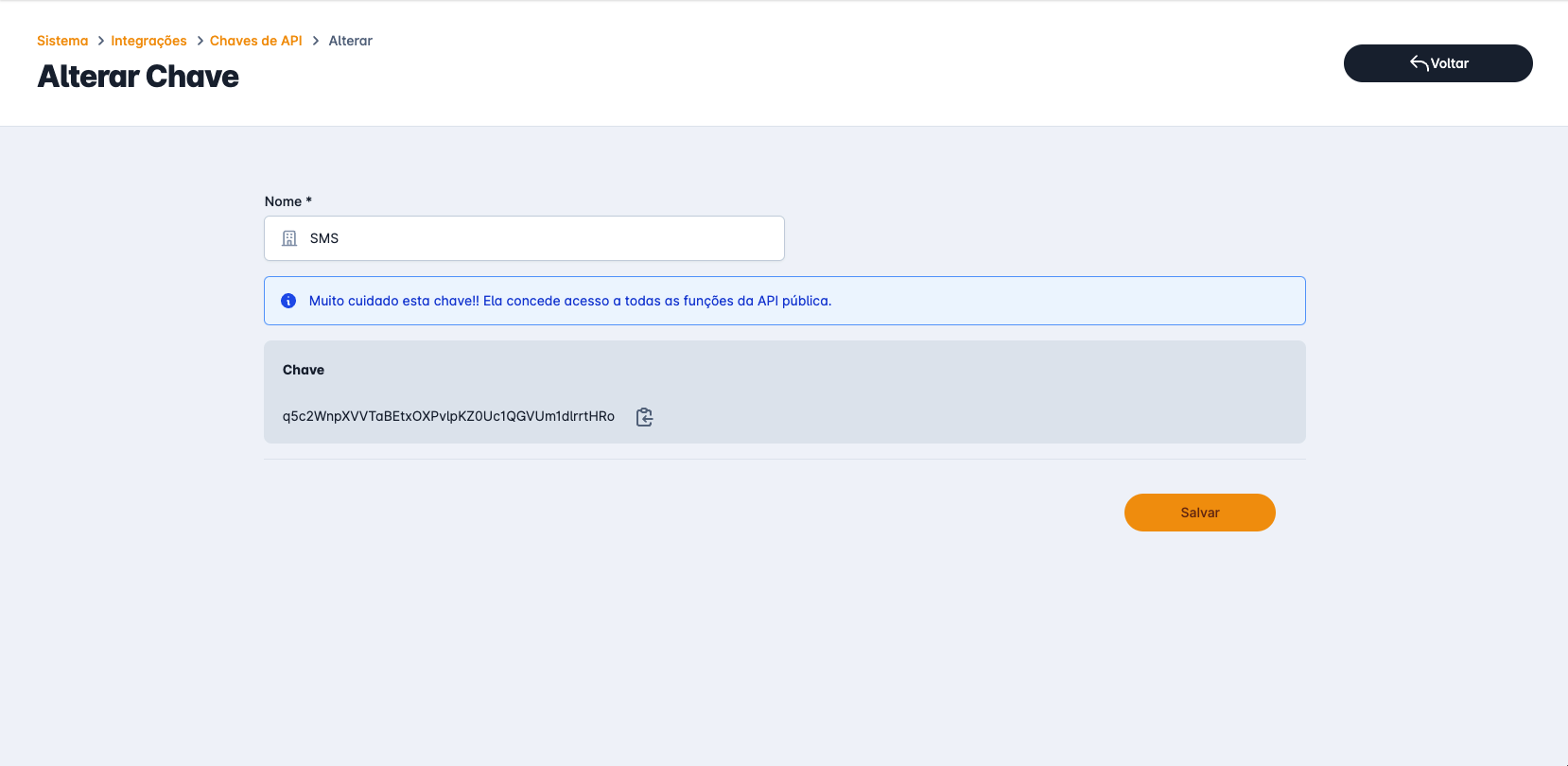1568x766 pixels.
Task: Open the Sistema breadcrumb link
Action: [x=62, y=41]
